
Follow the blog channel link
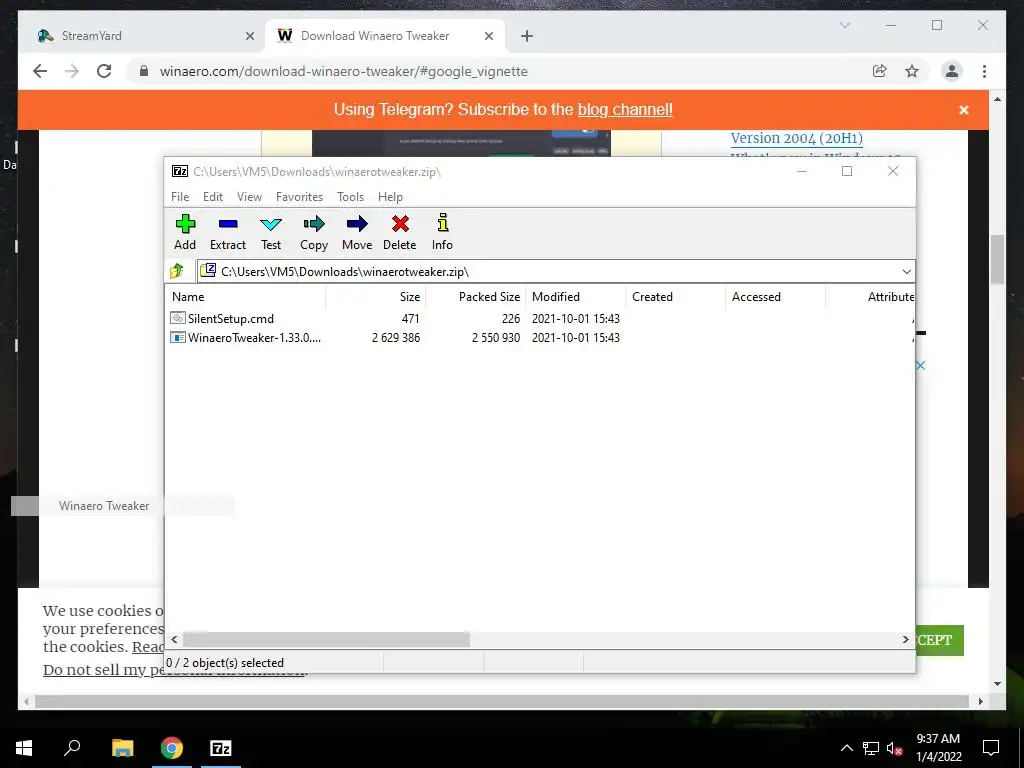625,109
